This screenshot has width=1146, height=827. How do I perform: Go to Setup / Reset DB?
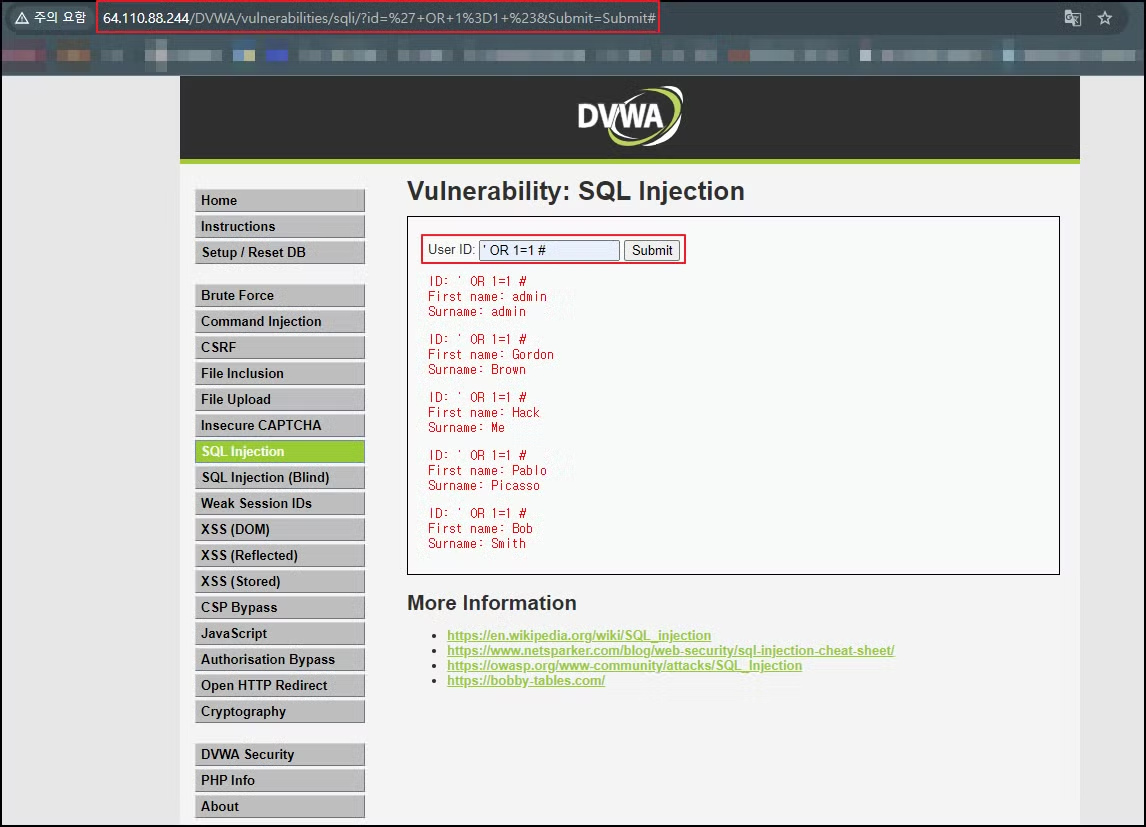click(x=280, y=252)
